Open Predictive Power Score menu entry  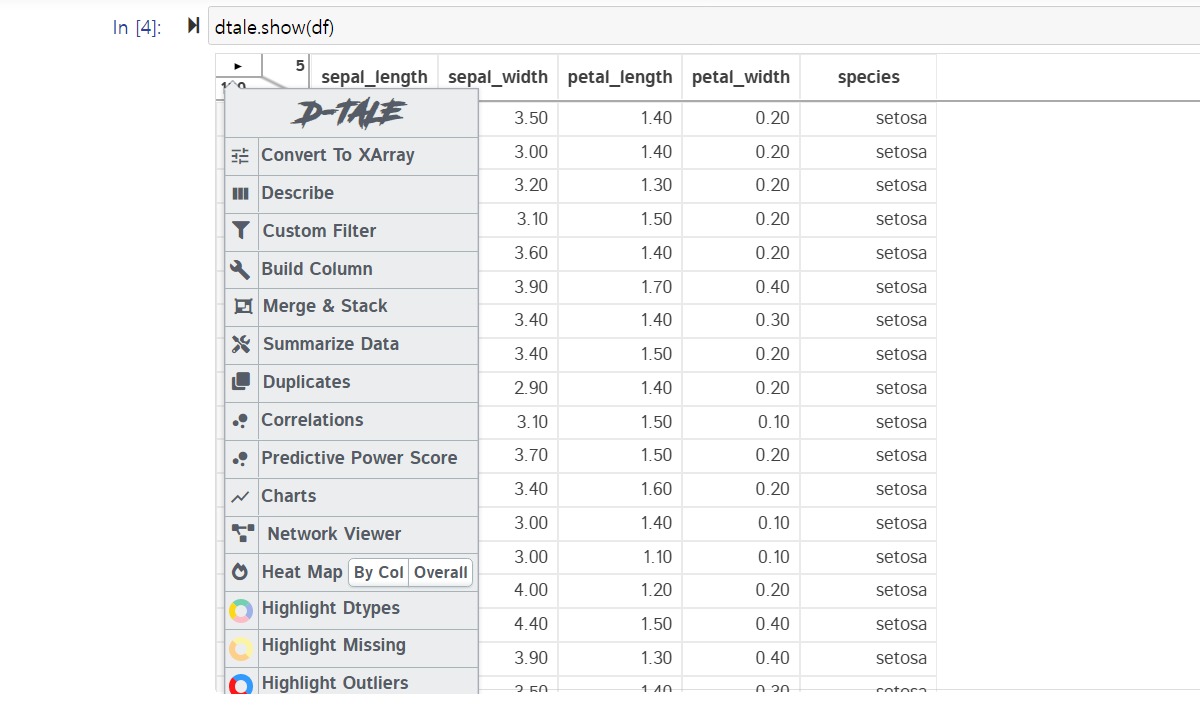coord(352,459)
